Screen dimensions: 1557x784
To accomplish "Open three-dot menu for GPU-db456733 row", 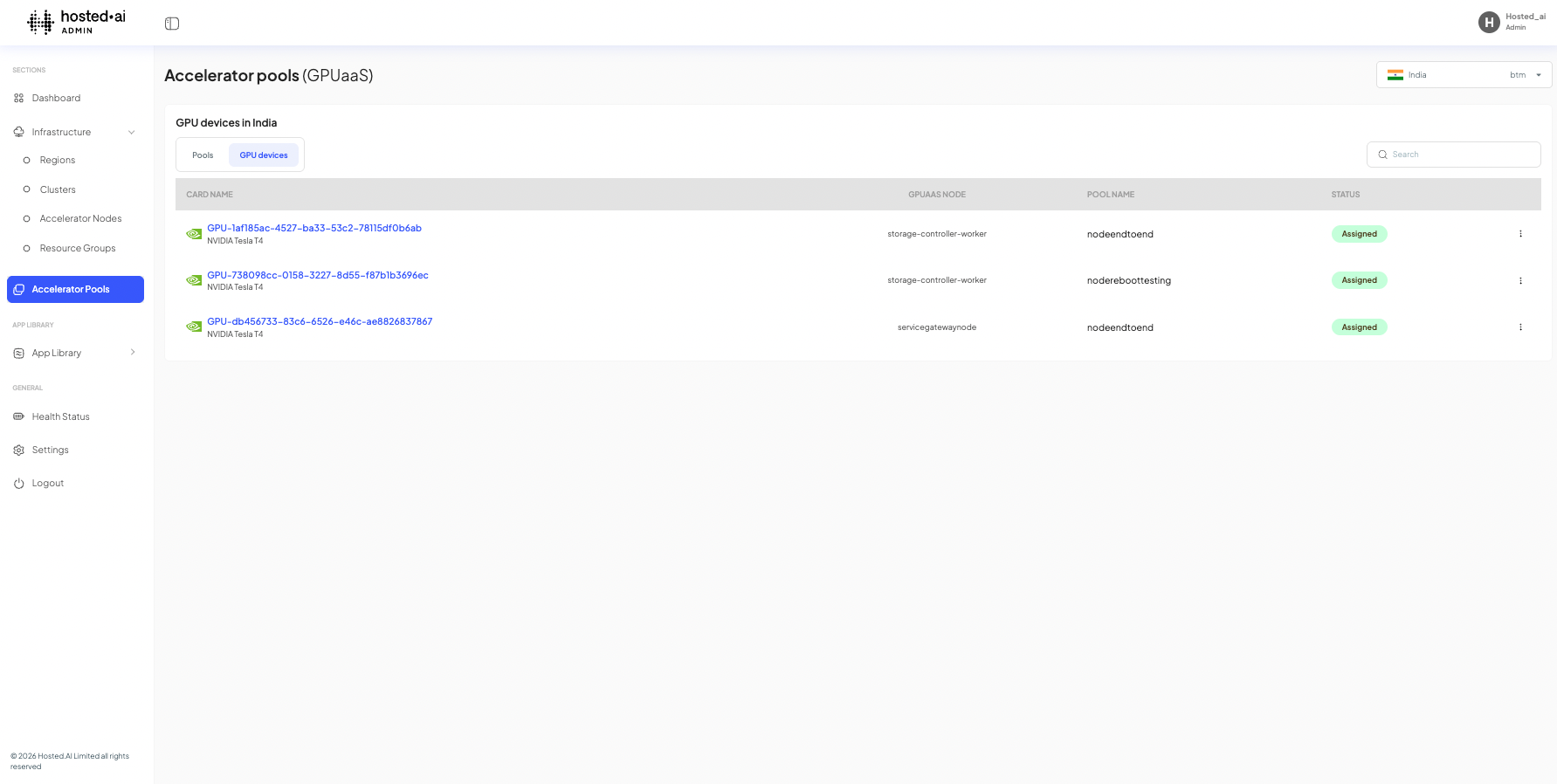I will 1520,327.
